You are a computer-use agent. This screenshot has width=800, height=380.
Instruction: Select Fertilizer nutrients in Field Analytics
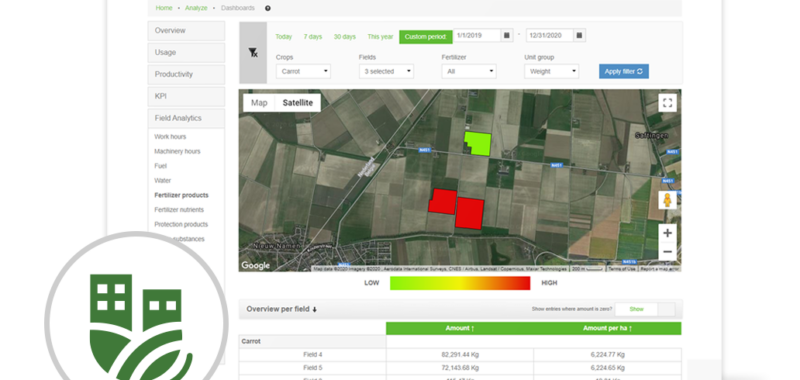(x=179, y=210)
